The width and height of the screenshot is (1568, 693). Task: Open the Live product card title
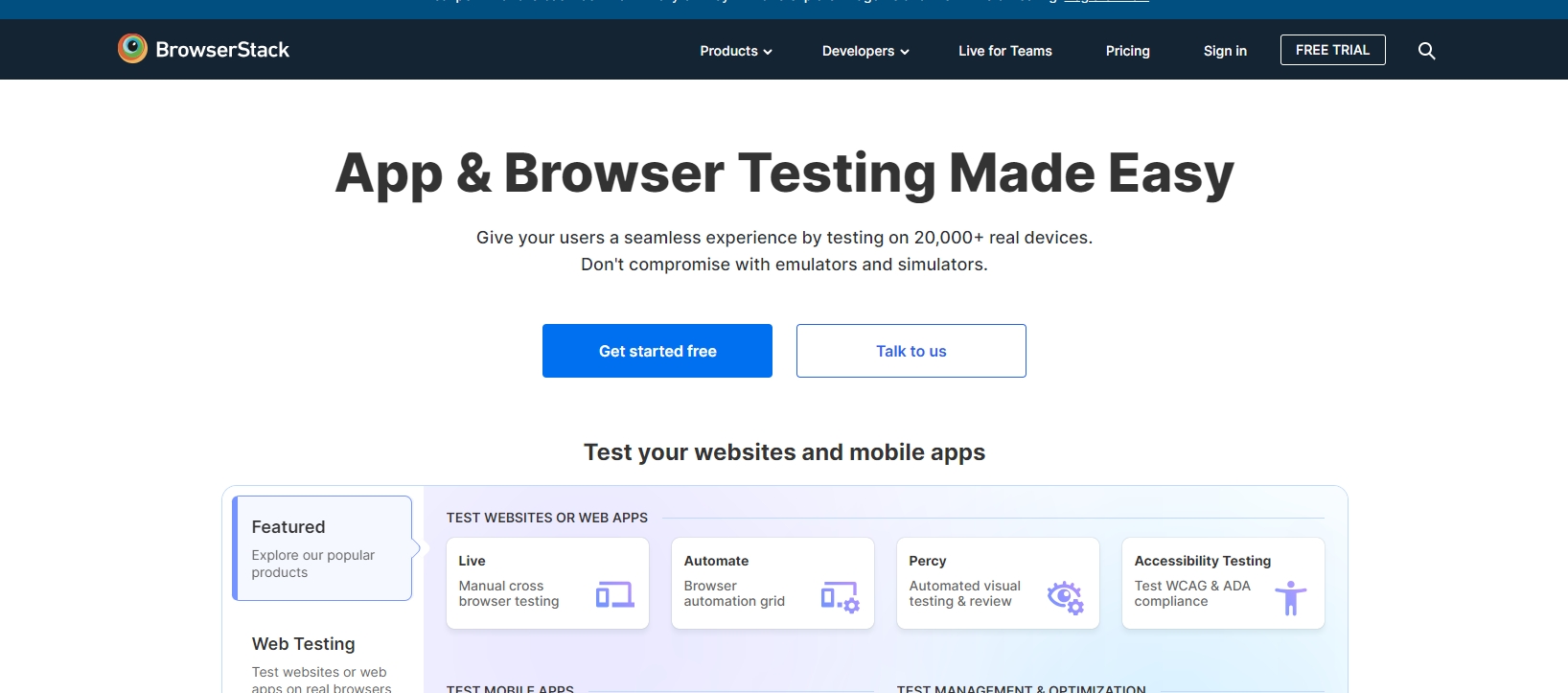click(472, 561)
